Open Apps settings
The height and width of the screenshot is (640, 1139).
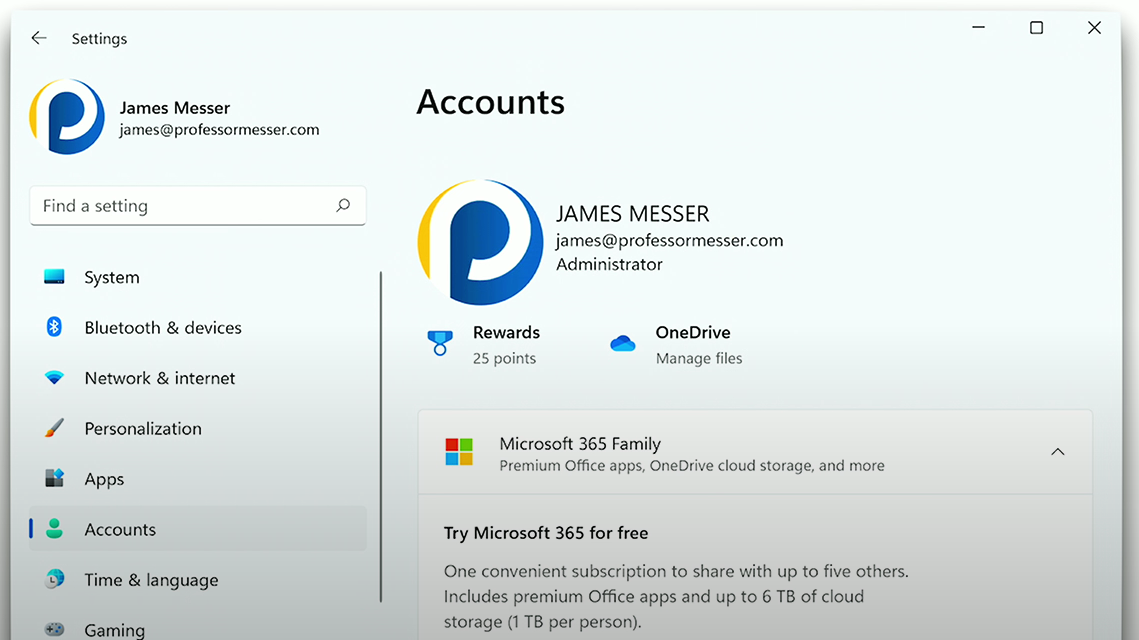[x=198, y=478]
